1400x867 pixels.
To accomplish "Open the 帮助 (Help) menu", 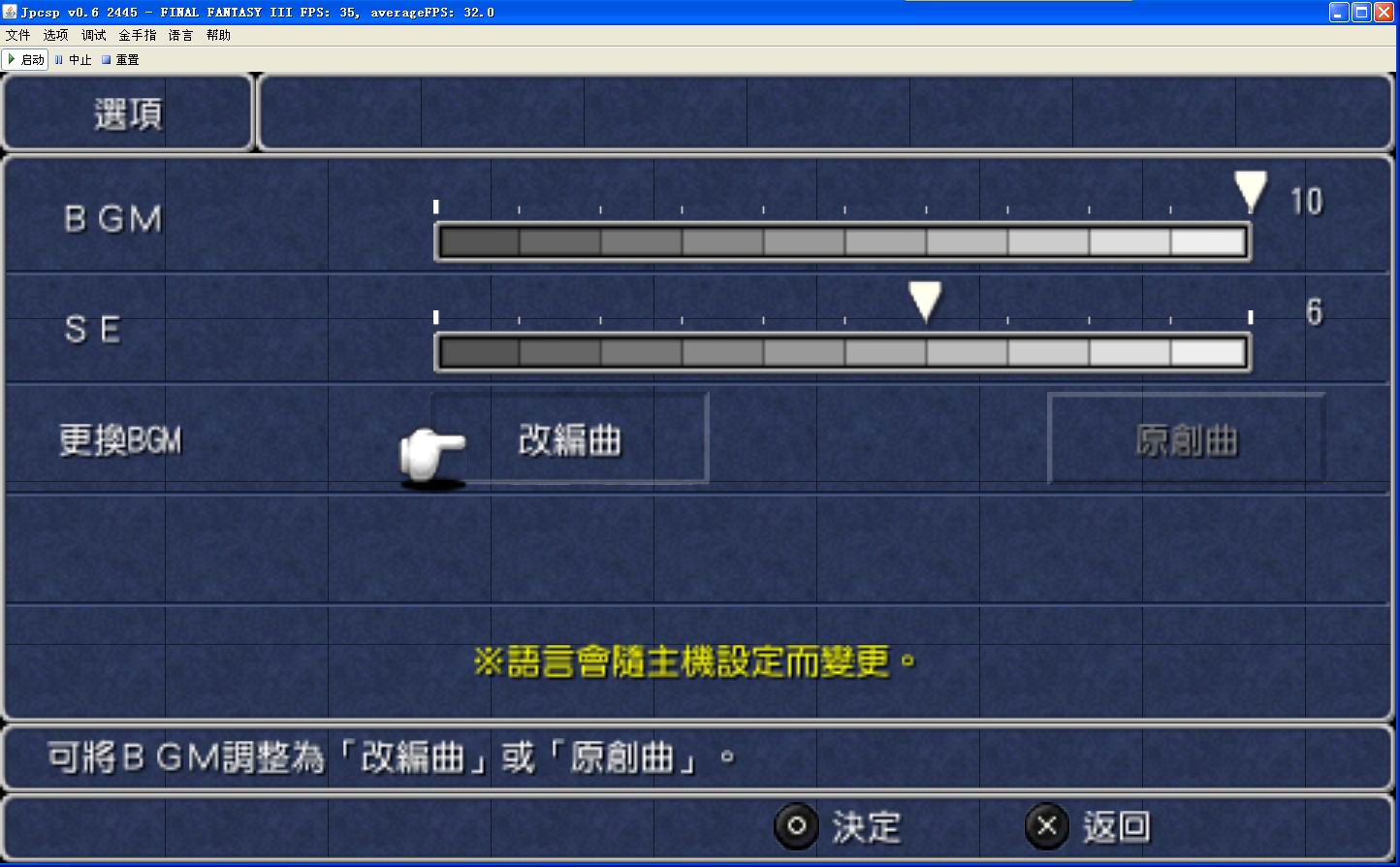I will tap(219, 35).
